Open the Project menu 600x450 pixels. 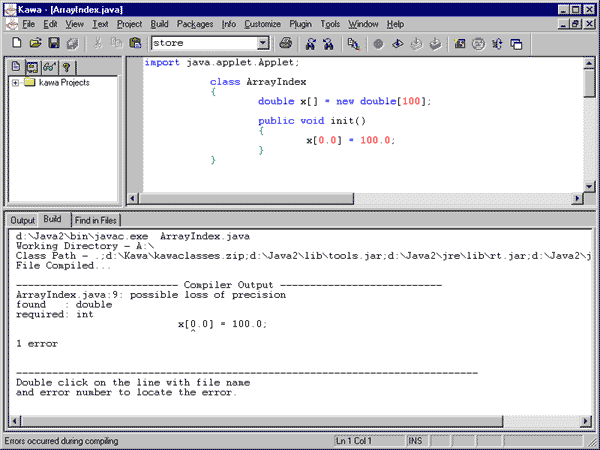[x=129, y=24]
